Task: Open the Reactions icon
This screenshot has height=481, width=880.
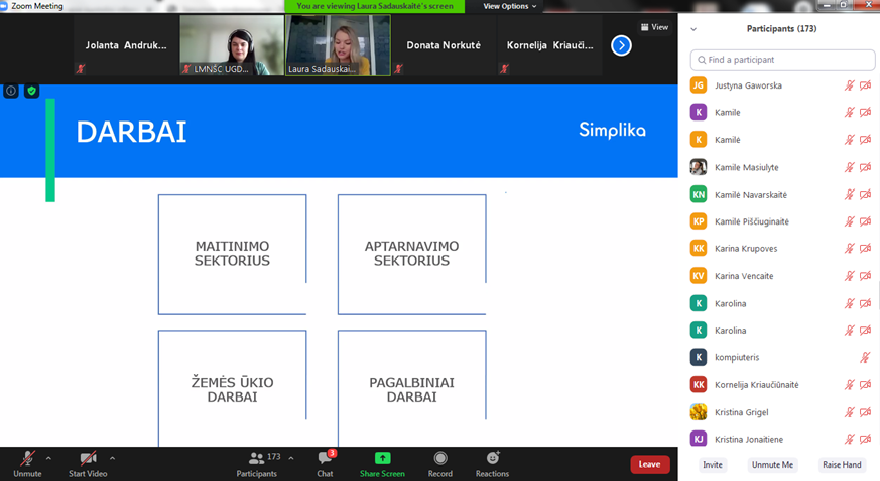Action: 492,458
